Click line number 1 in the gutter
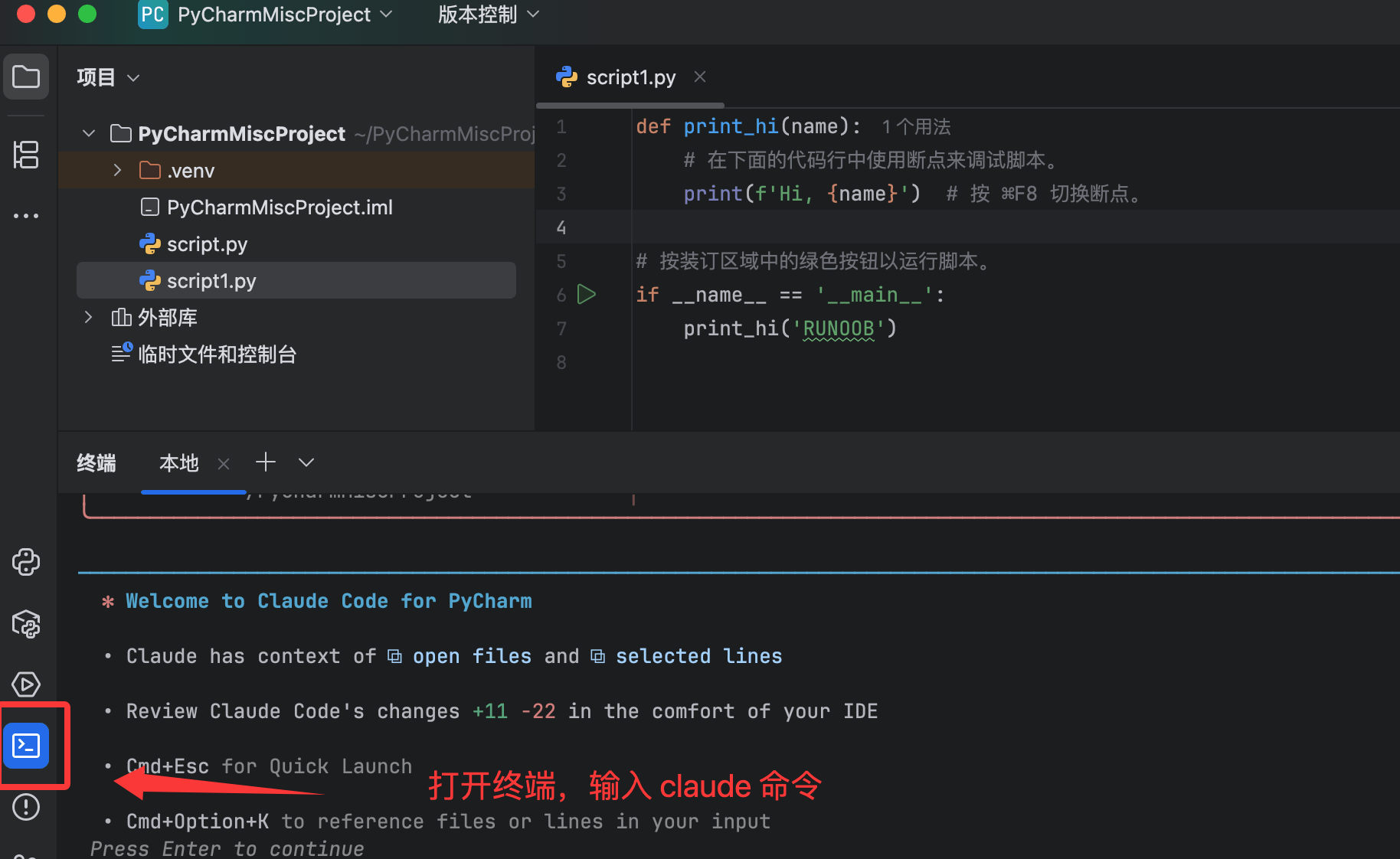Image resolution: width=1400 pixels, height=859 pixels. click(561, 127)
